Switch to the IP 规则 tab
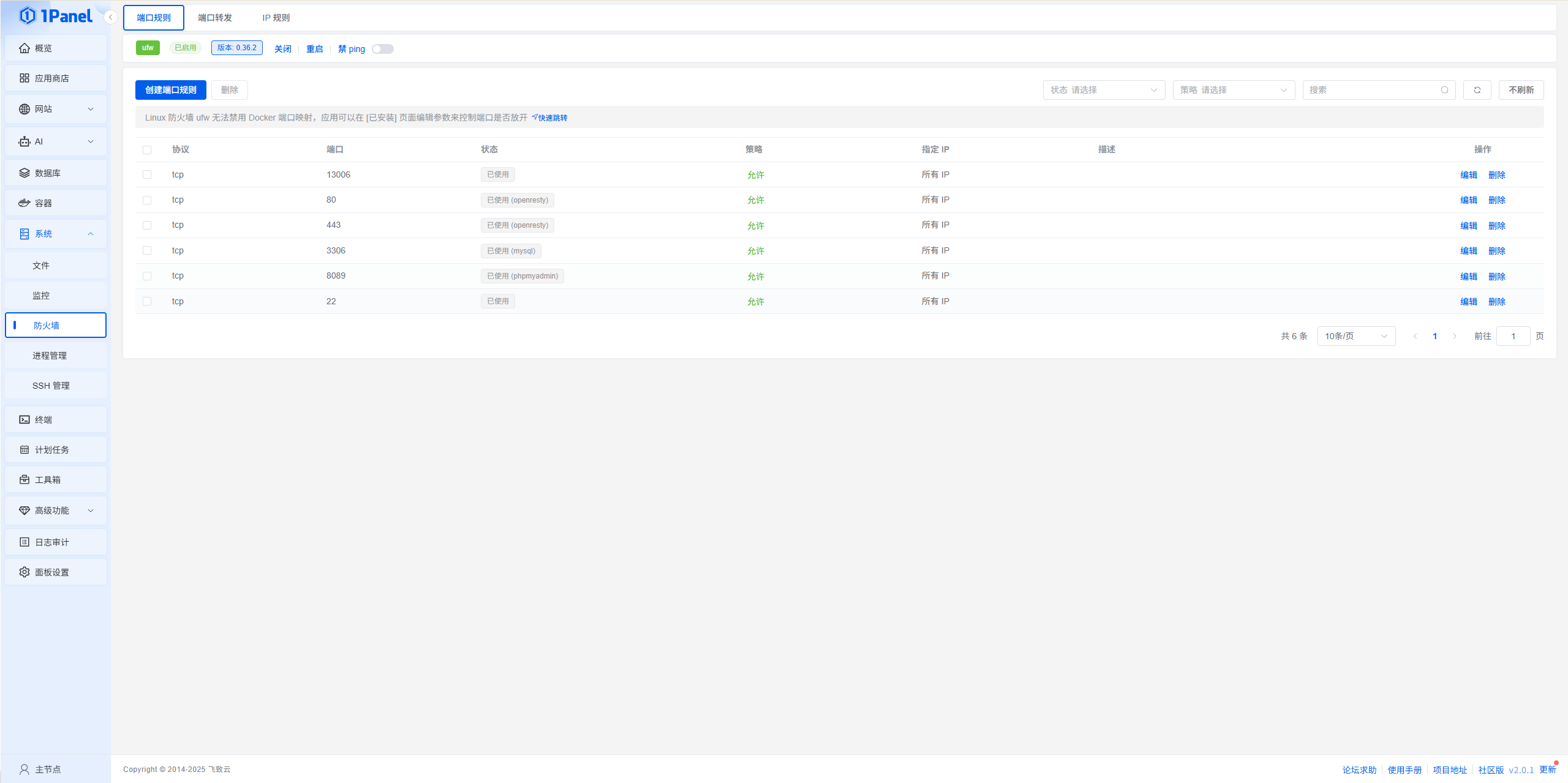Image resolution: width=1568 pixels, height=783 pixels. pos(276,18)
